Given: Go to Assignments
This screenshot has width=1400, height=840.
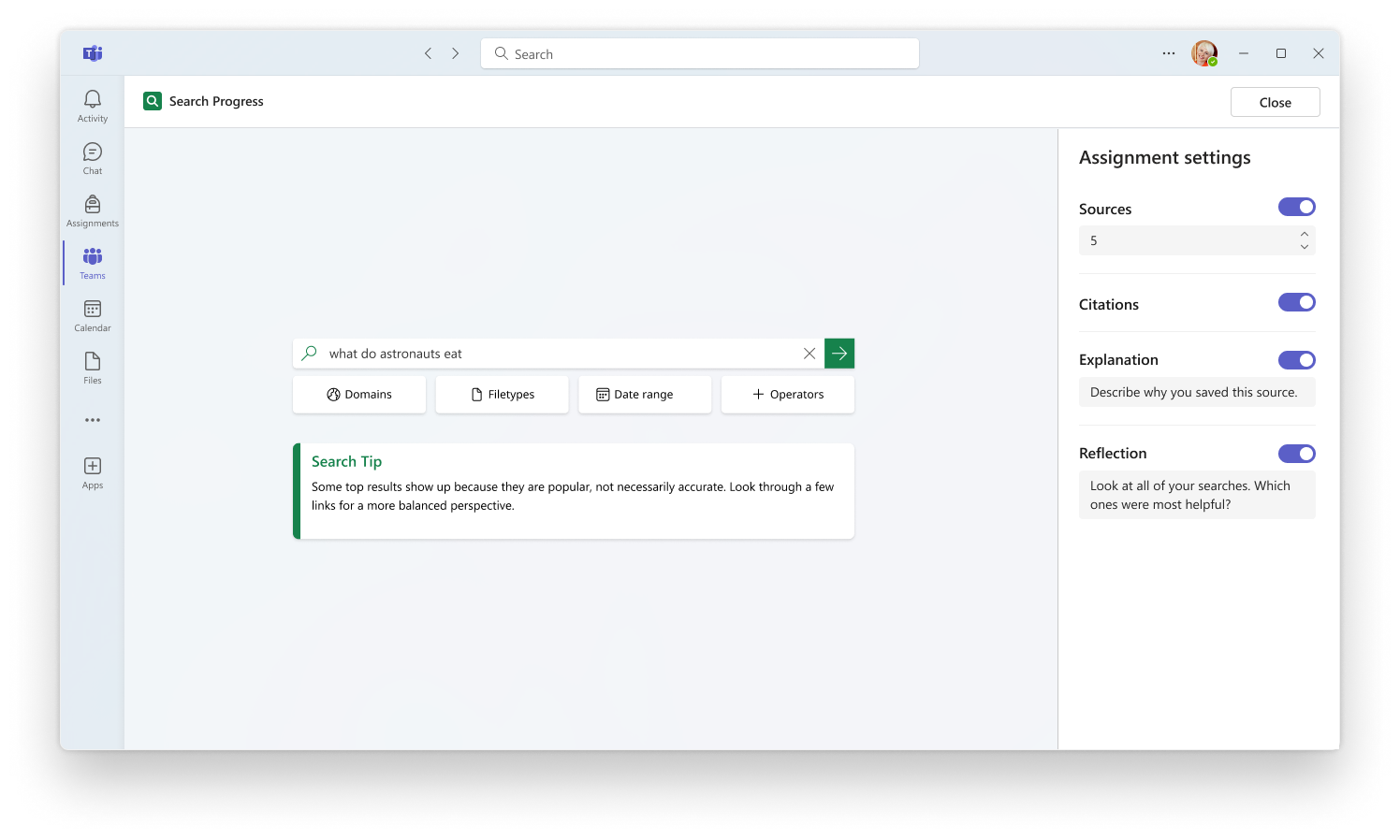Looking at the screenshot, I should coord(92,210).
